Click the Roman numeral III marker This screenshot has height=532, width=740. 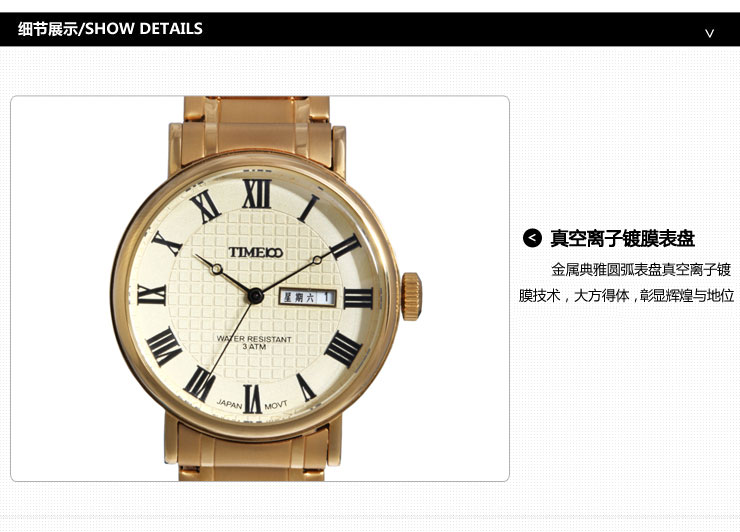(x=358, y=298)
